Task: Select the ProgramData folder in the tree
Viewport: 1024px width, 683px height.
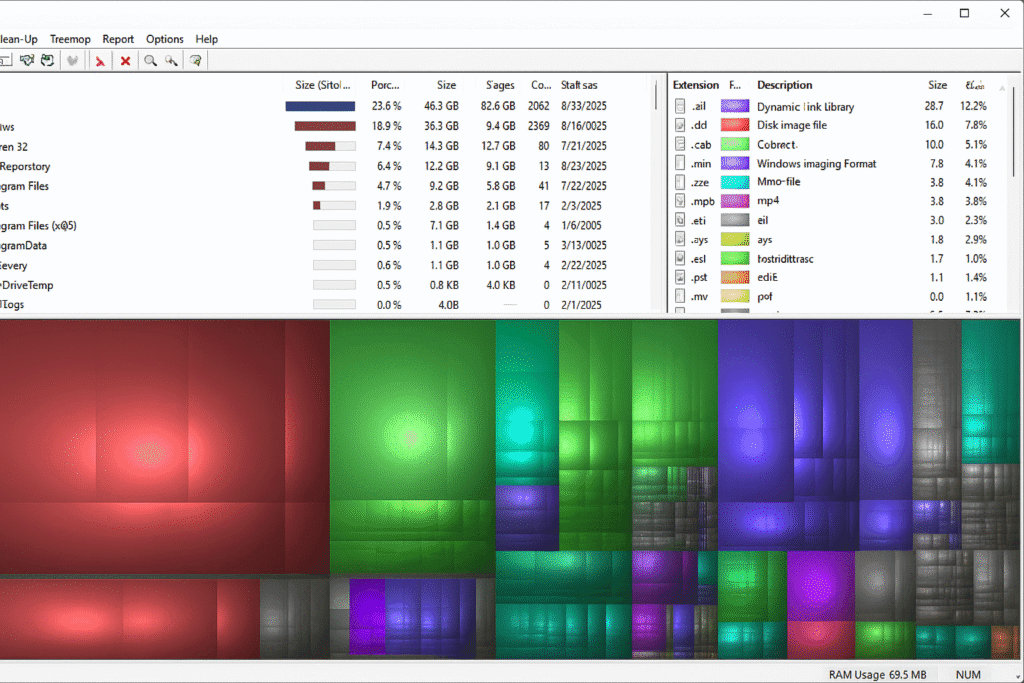Action: click(x=30, y=246)
